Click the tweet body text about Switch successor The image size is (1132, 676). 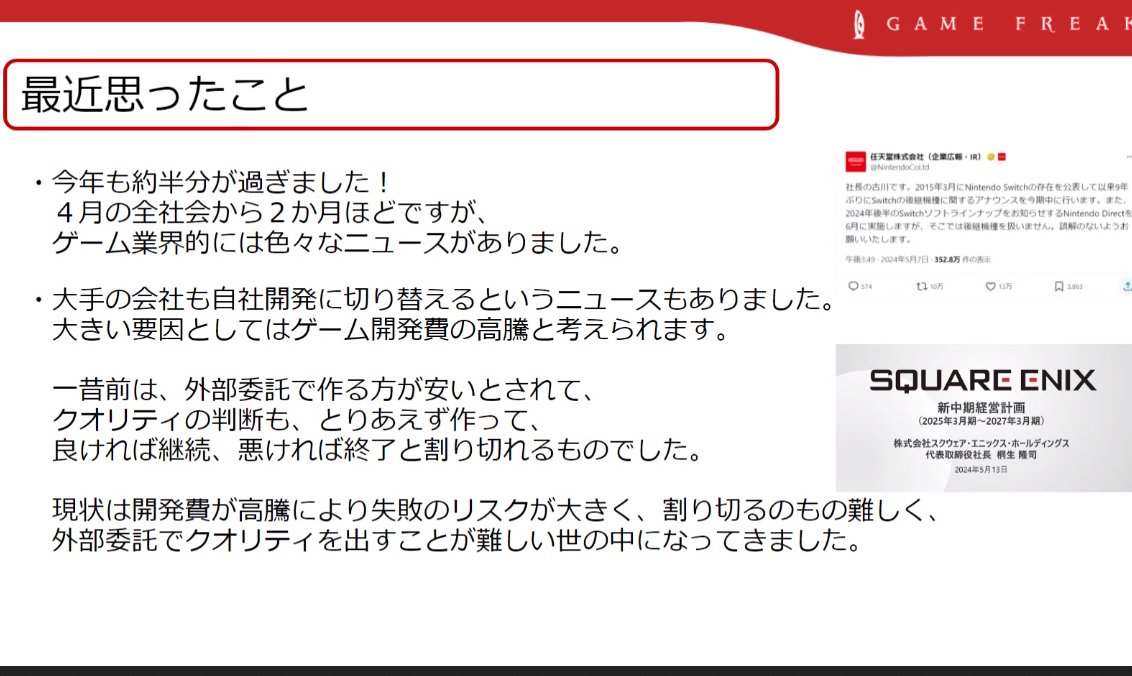(x=988, y=212)
